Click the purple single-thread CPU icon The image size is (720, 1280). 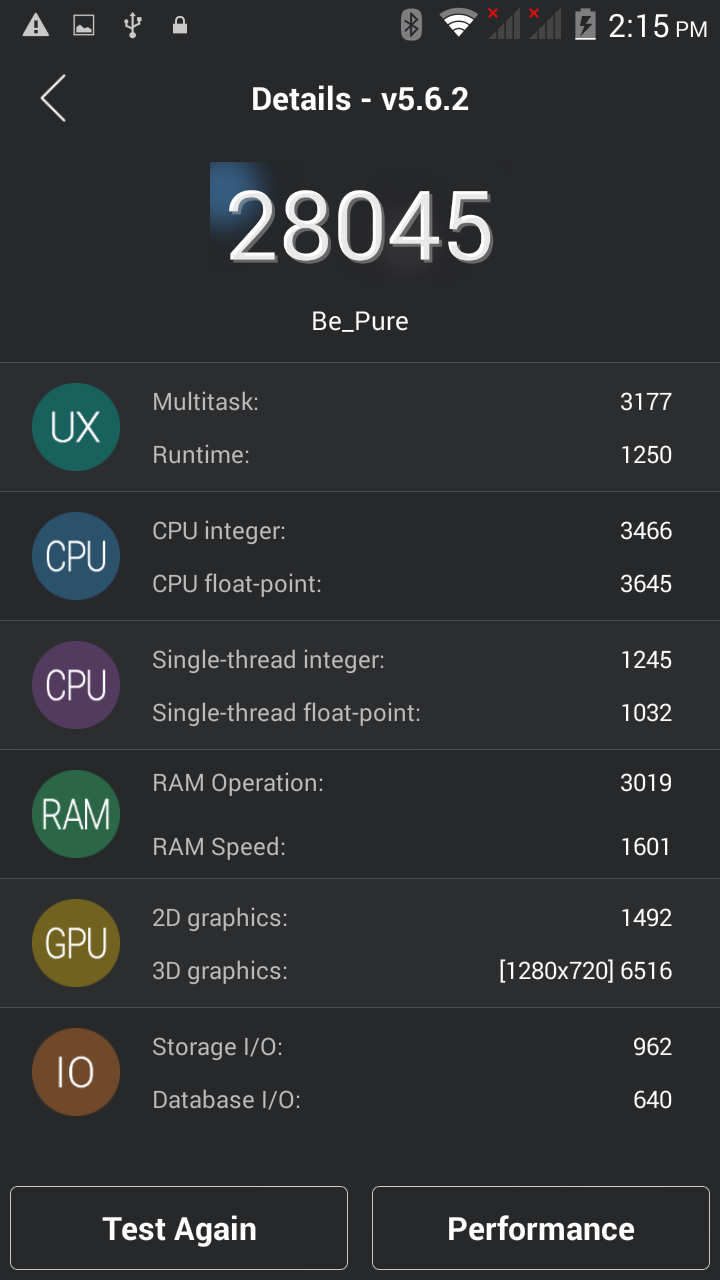click(76, 686)
